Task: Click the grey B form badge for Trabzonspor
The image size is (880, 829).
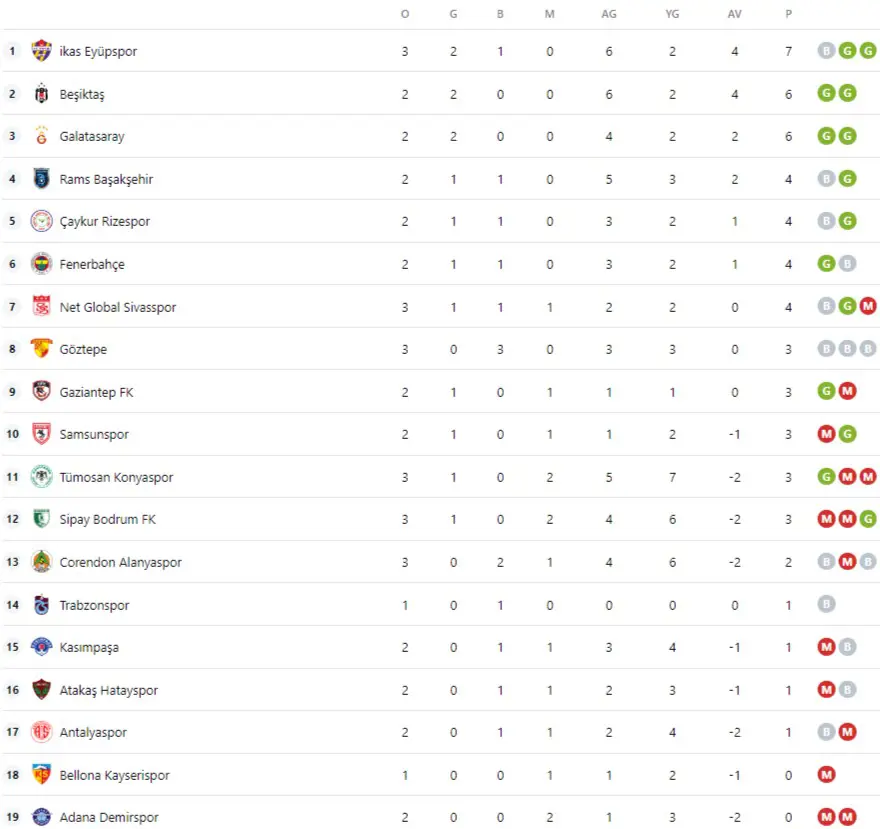Action: point(826,605)
